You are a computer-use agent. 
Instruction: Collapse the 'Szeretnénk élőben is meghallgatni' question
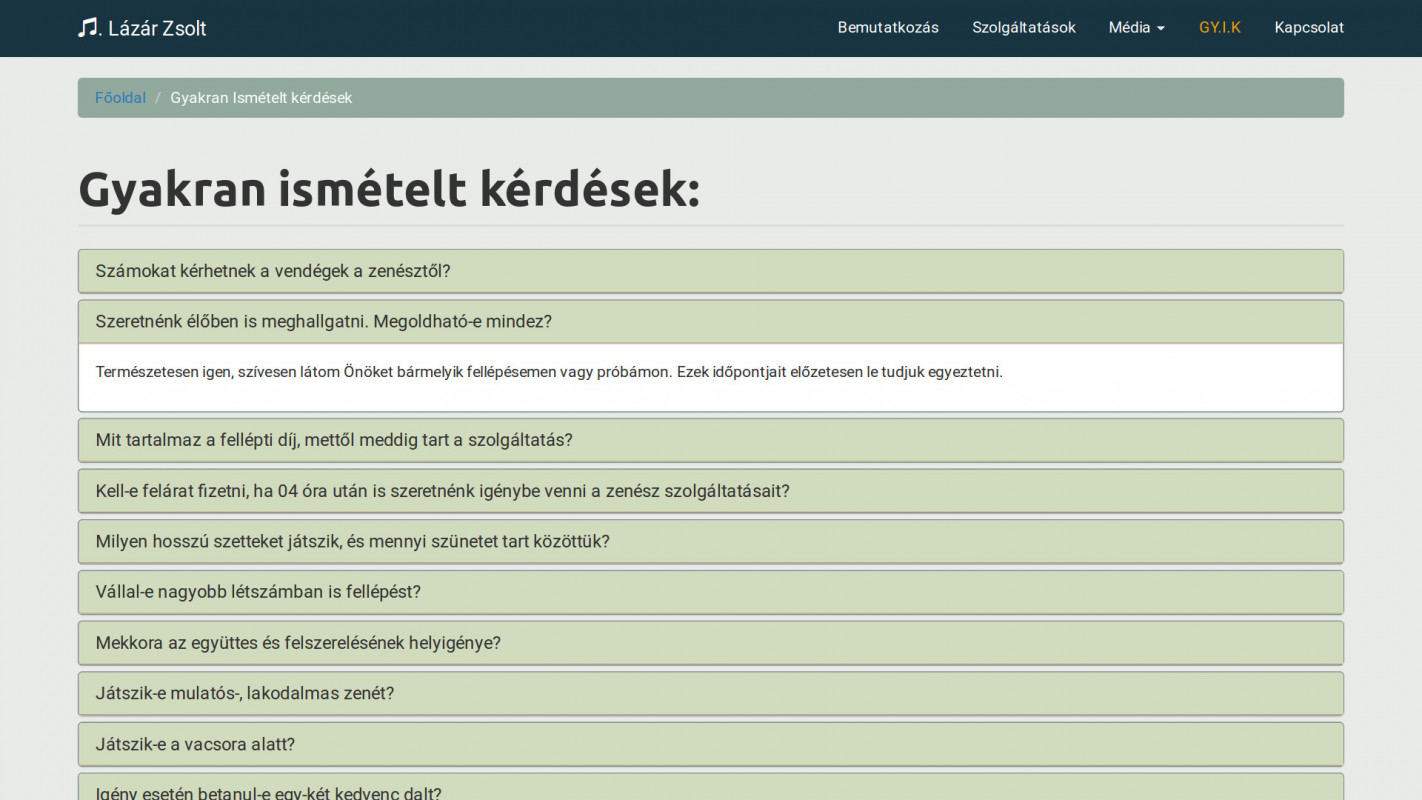pyautogui.click(x=323, y=322)
